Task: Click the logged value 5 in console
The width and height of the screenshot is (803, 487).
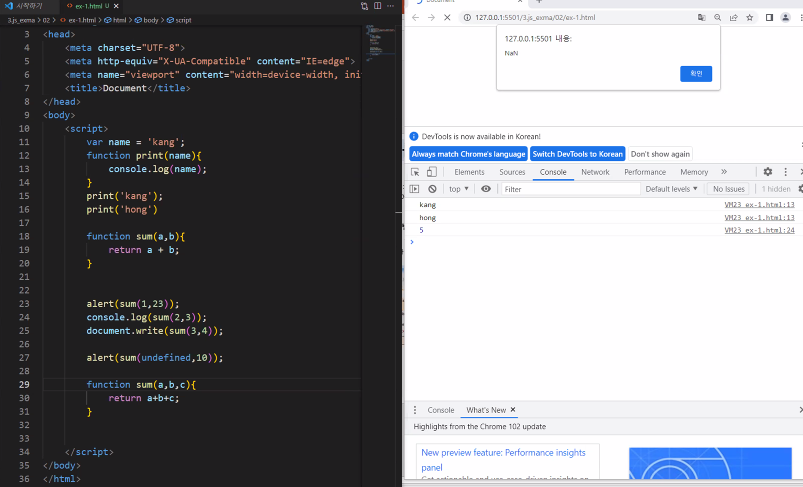Action: click(x=421, y=230)
